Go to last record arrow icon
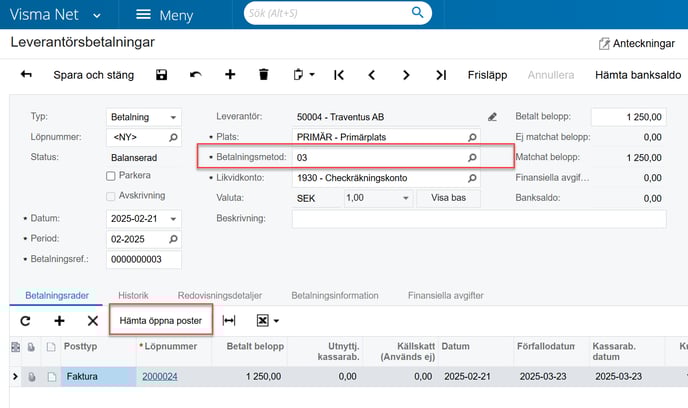 (441, 75)
